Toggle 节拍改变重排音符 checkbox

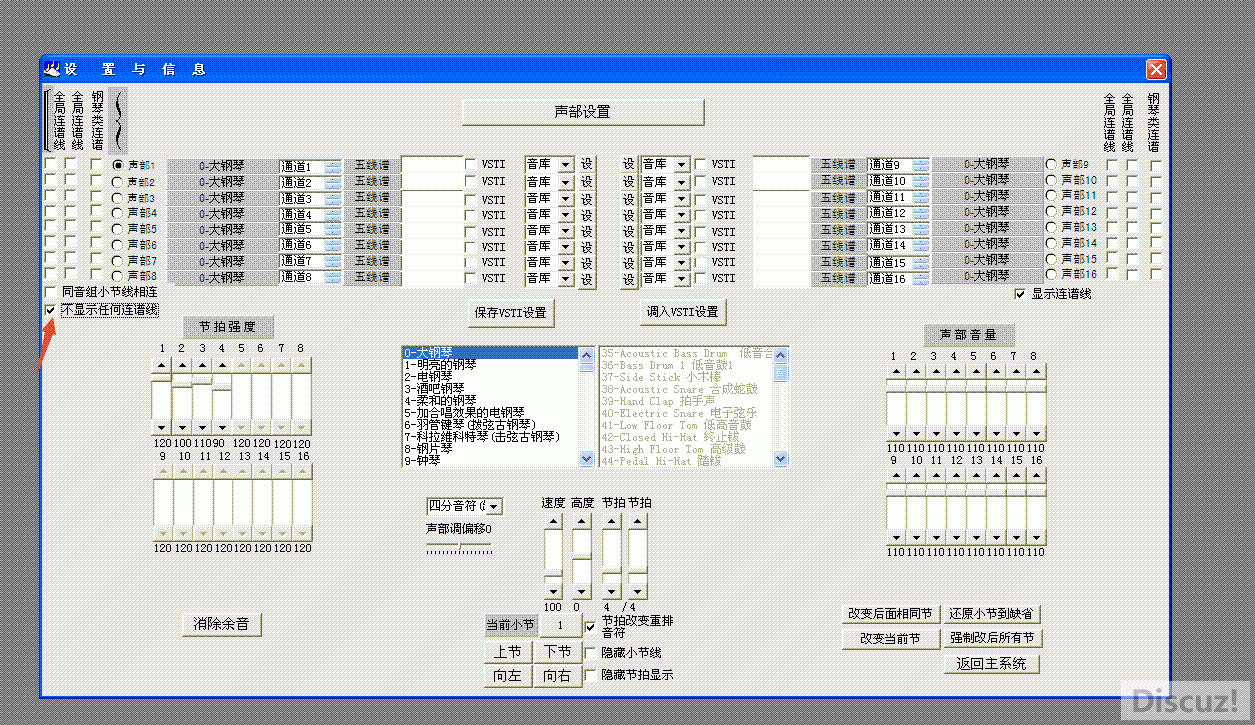click(x=590, y=627)
